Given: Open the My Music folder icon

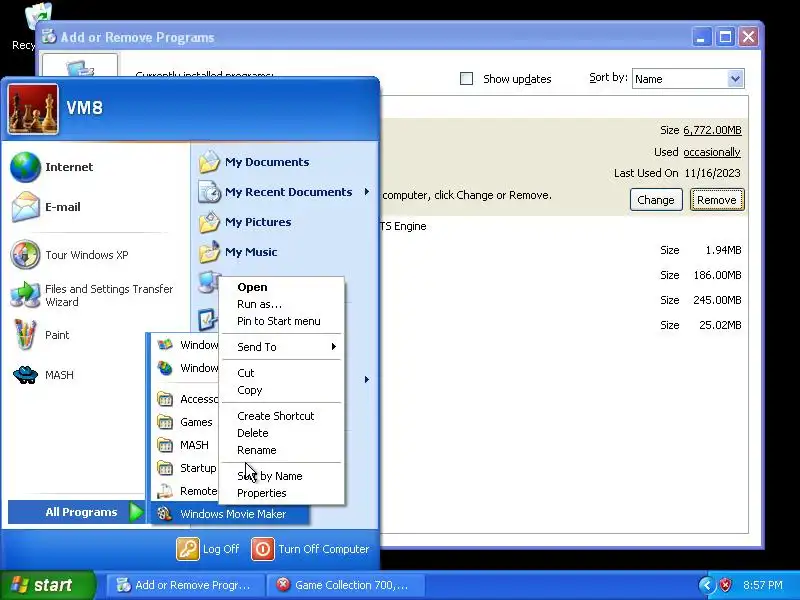Looking at the screenshot, I should tap(209, 252).
